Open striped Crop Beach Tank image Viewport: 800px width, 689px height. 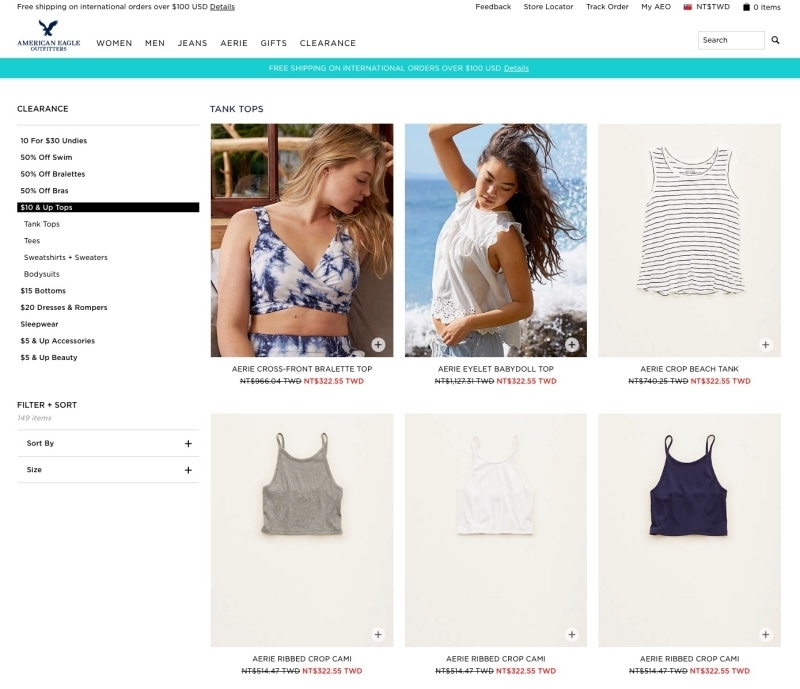pyautogui.click(x=689, y=240)
